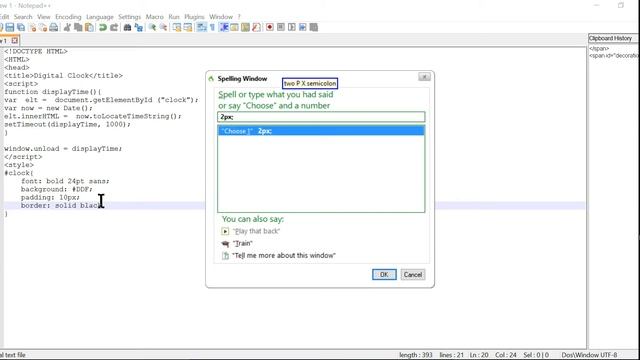
Task: Click the Print toolbar icon
Action: pyautogui.click(x=53, y=27)
